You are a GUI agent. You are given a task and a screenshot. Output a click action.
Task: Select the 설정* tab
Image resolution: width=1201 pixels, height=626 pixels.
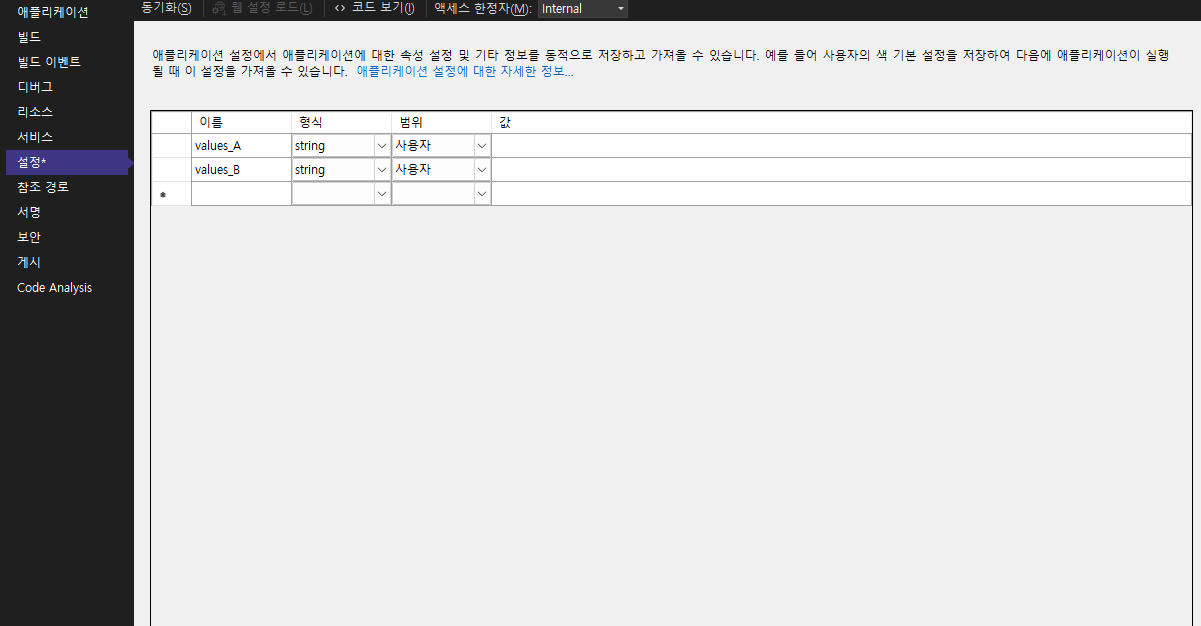click(x=67, y=162)
